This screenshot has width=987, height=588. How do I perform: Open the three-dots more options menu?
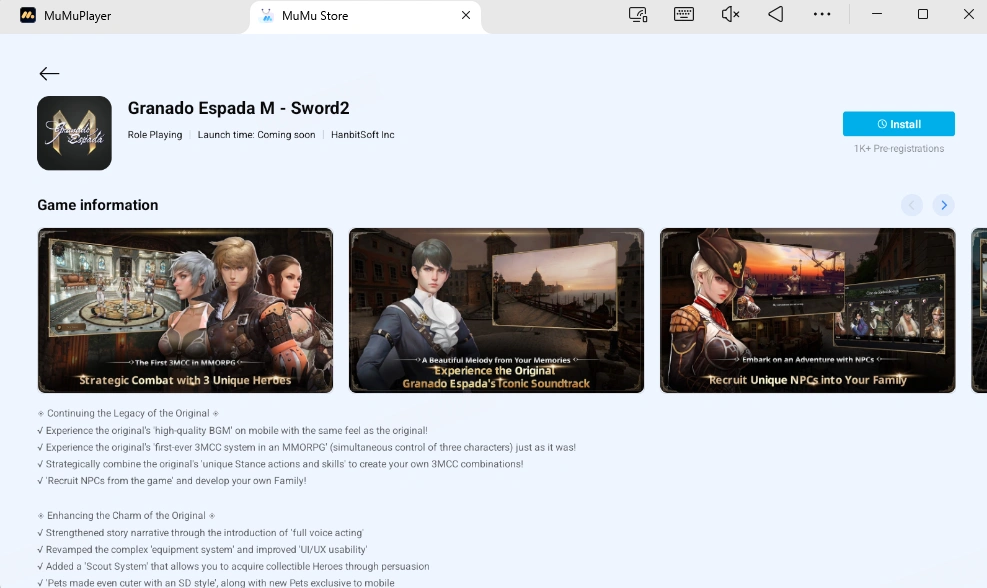(x=821, y=14)
